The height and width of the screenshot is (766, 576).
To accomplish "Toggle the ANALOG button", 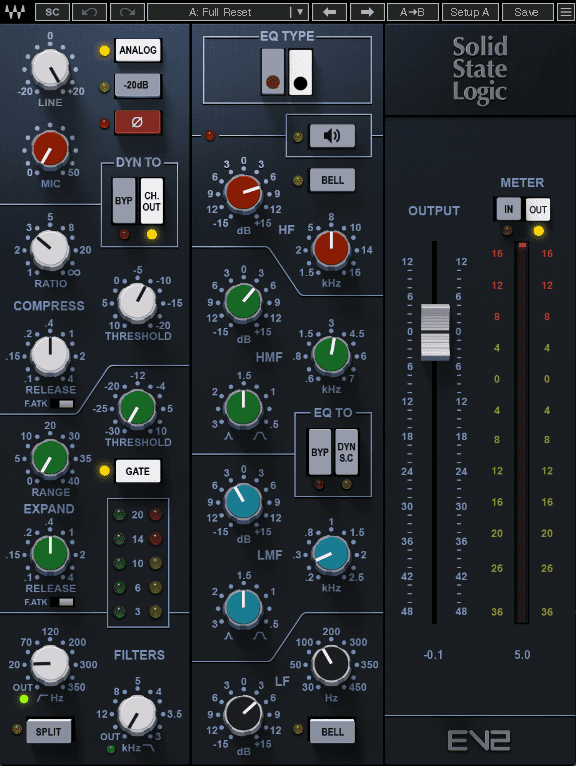I will [x=138, y=50].
